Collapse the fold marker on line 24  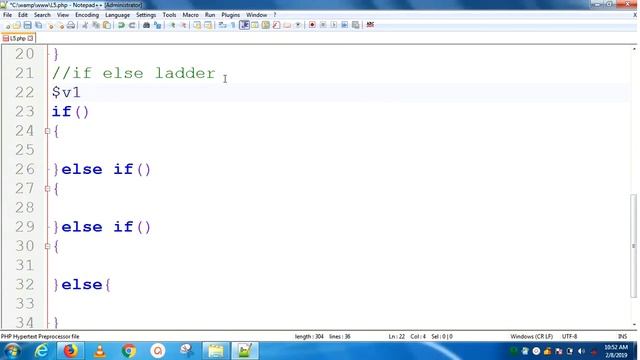coord(47,131)
